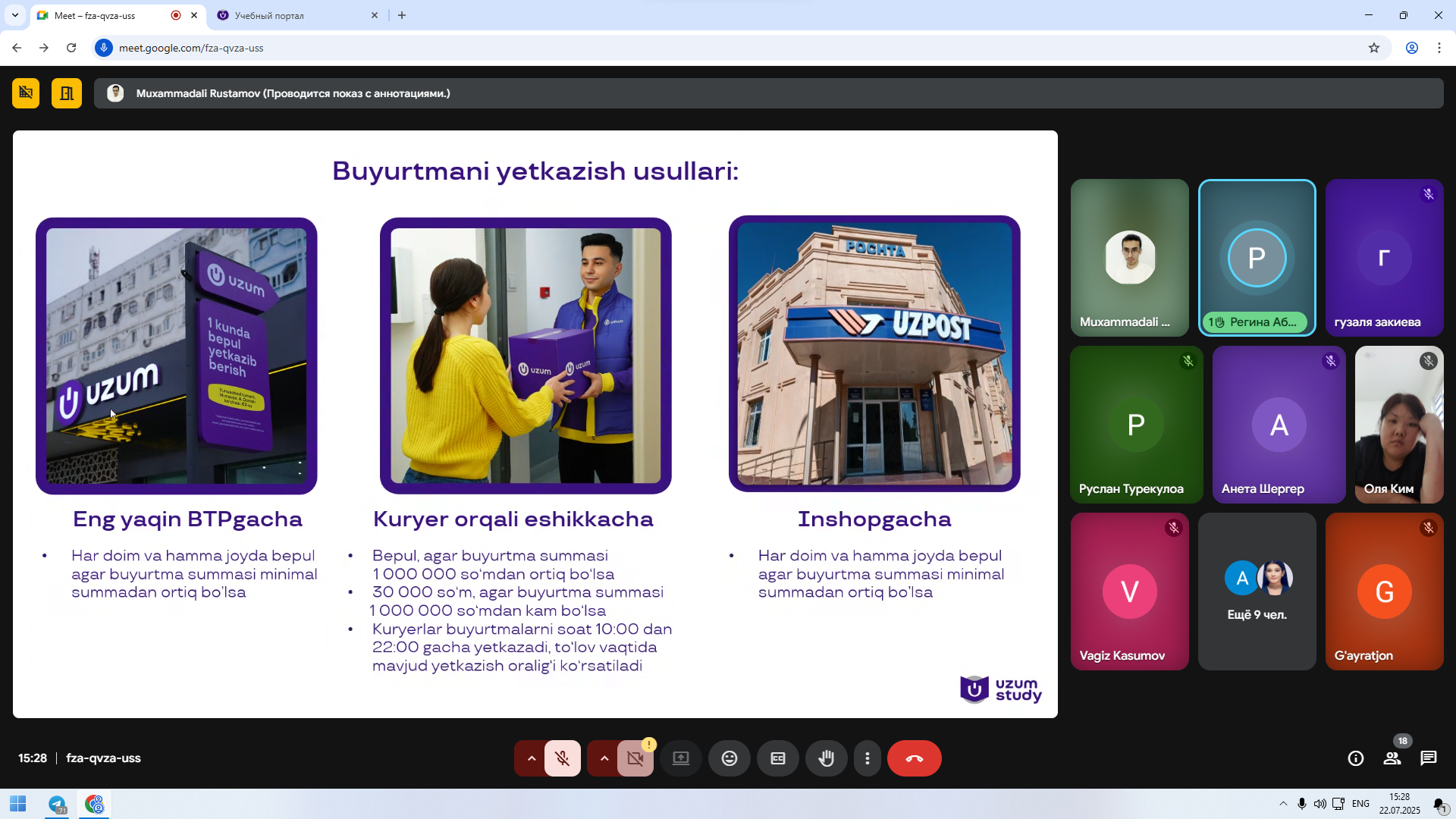Open the chat messages panel
Screen dimensions: 1456x819
coord(1428,758)
